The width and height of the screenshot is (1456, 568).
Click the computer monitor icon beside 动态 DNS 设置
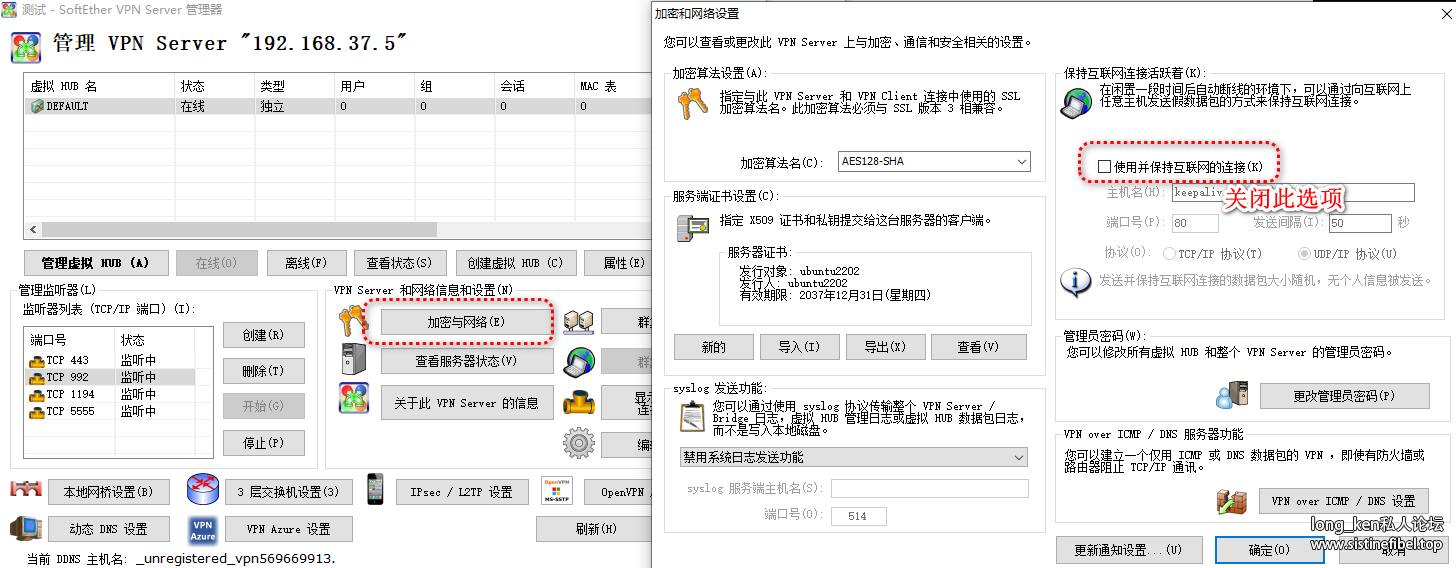click(26, 528)
